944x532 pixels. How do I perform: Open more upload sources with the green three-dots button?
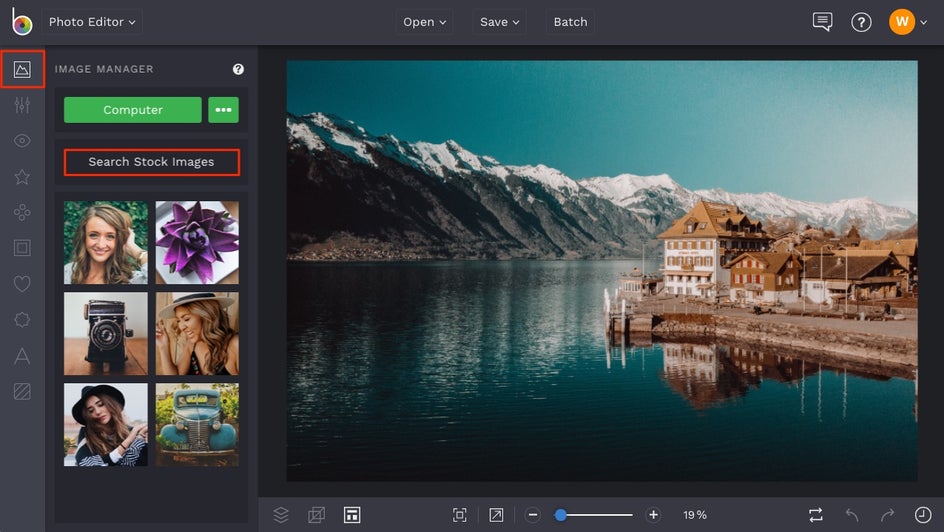[223, 110]
